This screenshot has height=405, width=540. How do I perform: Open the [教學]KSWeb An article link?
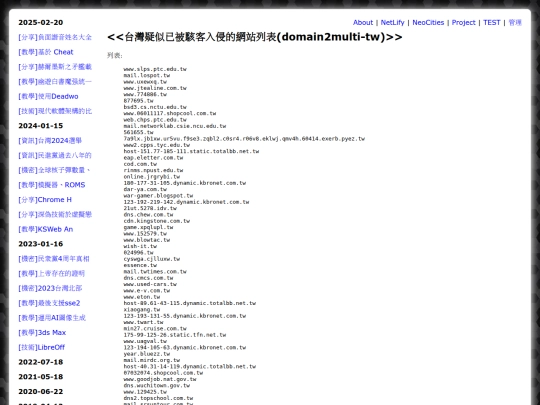pos(46,229)
